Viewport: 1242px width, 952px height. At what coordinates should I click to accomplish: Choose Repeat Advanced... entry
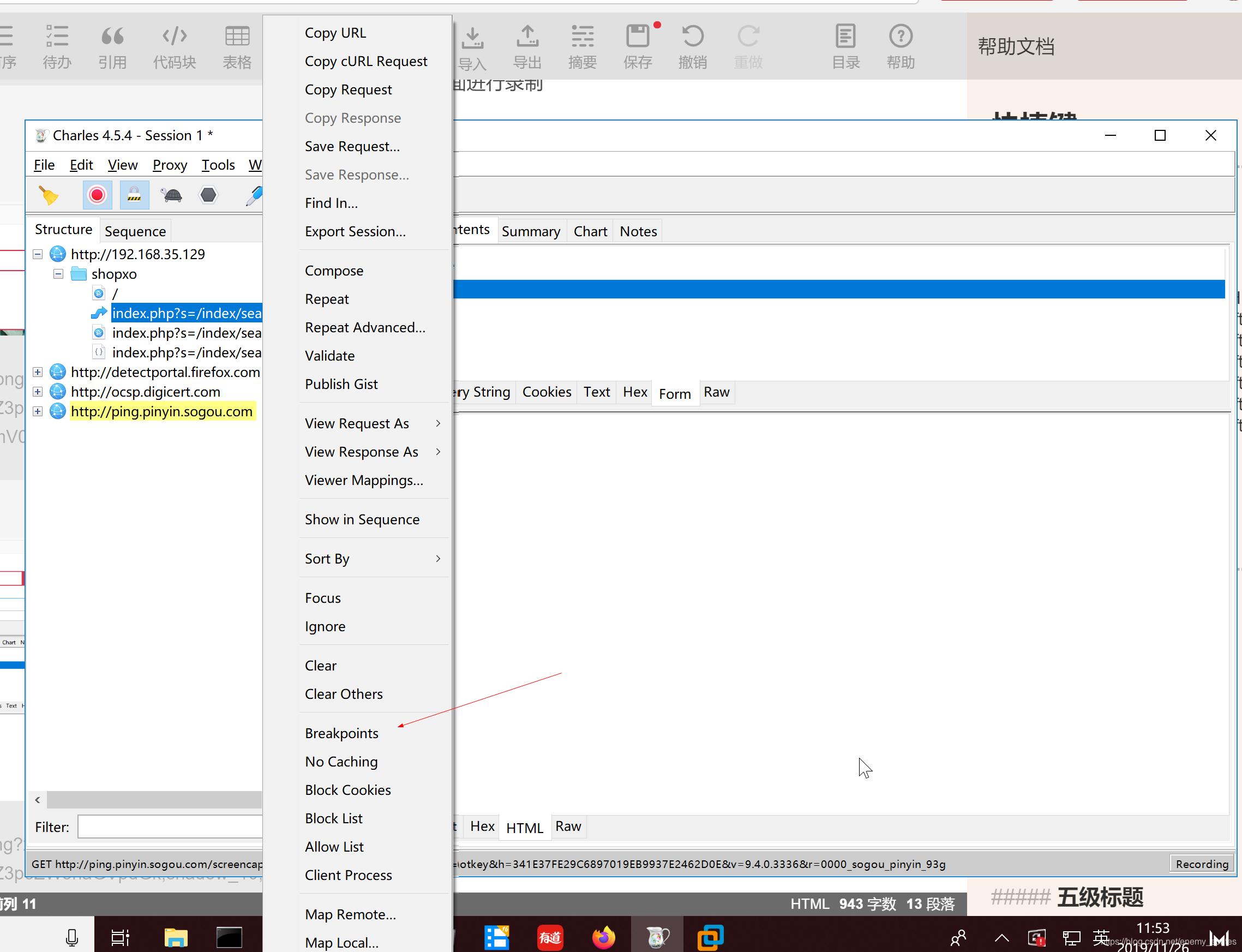pyautogui.click(x=365, y=327)
